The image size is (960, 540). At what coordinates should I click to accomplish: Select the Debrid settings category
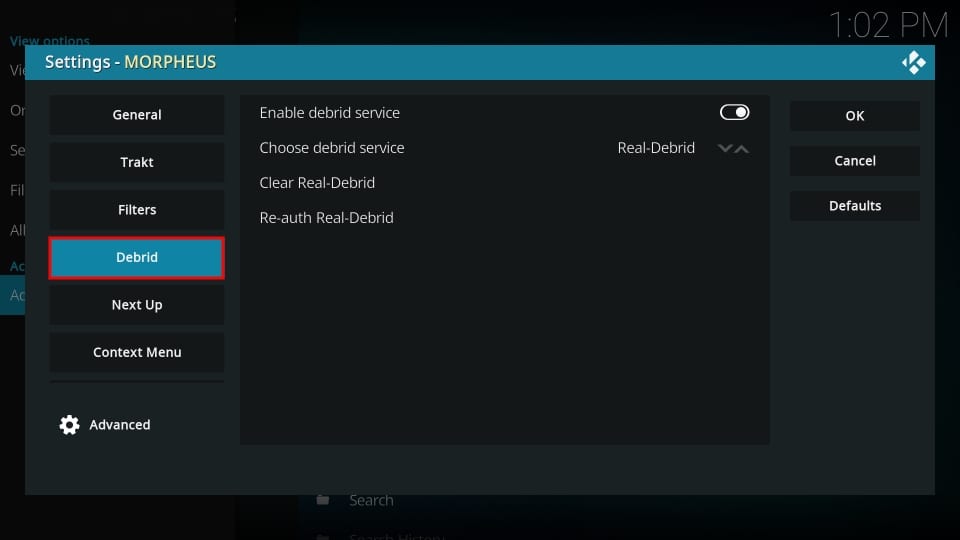(137, 257)
